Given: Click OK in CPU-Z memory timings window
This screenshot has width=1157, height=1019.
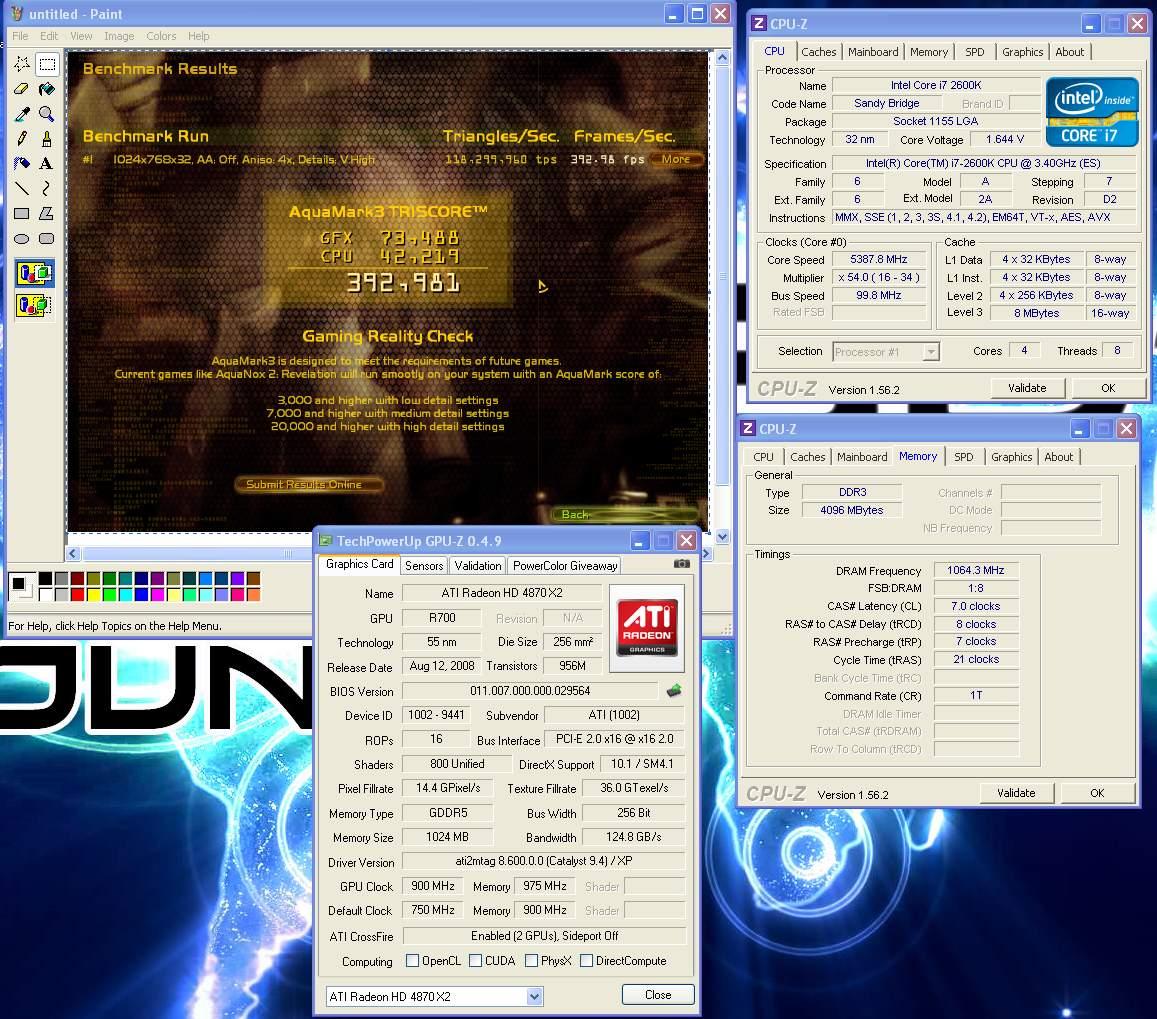Looking at the screenshot, I should coord(1096,793).
